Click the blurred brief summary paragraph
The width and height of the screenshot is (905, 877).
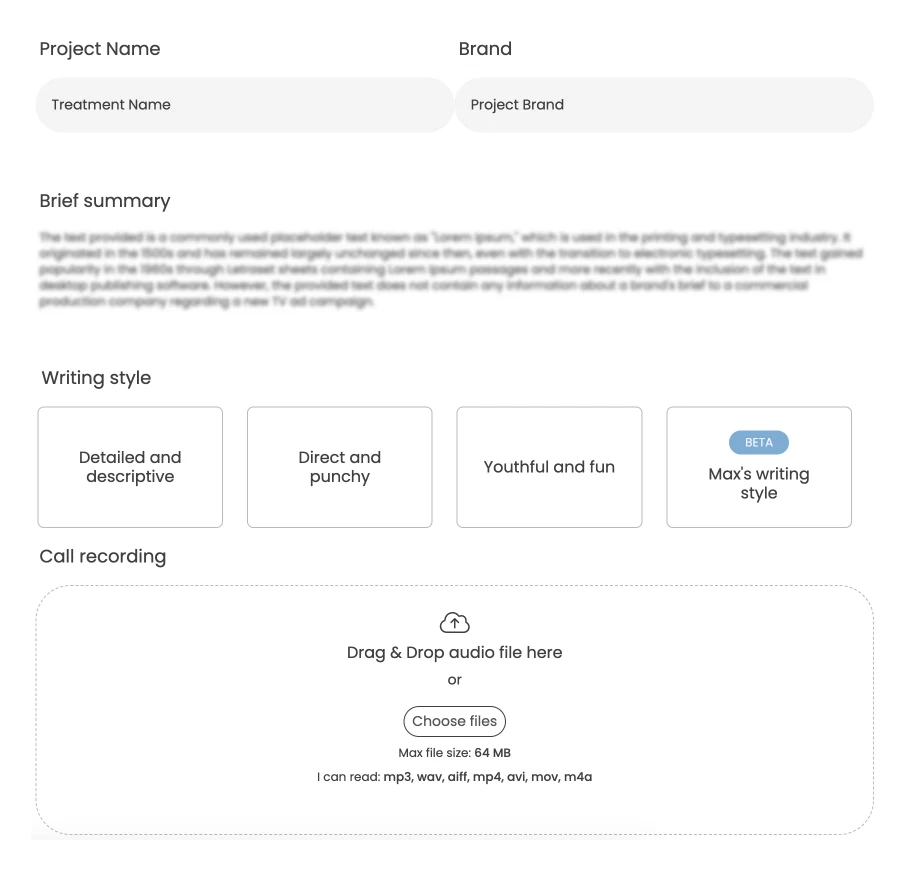pos(450,269)
